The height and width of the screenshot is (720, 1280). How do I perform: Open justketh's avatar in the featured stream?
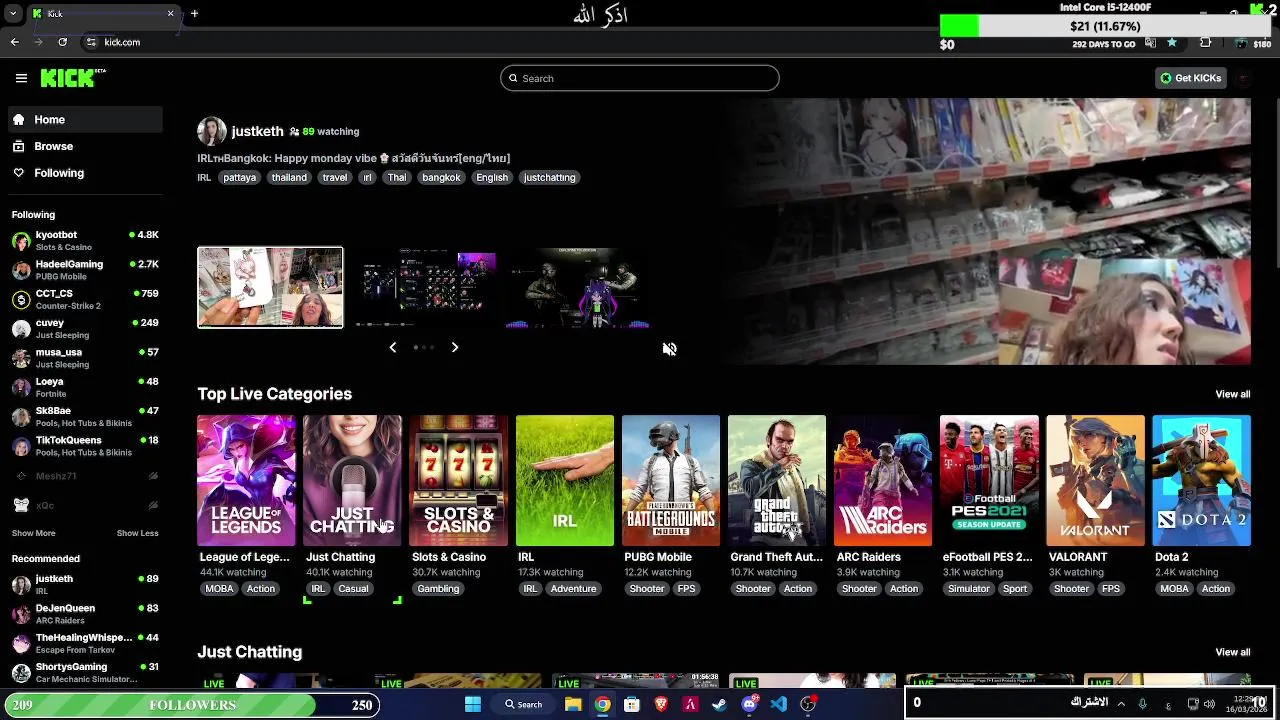click(211, 131)
